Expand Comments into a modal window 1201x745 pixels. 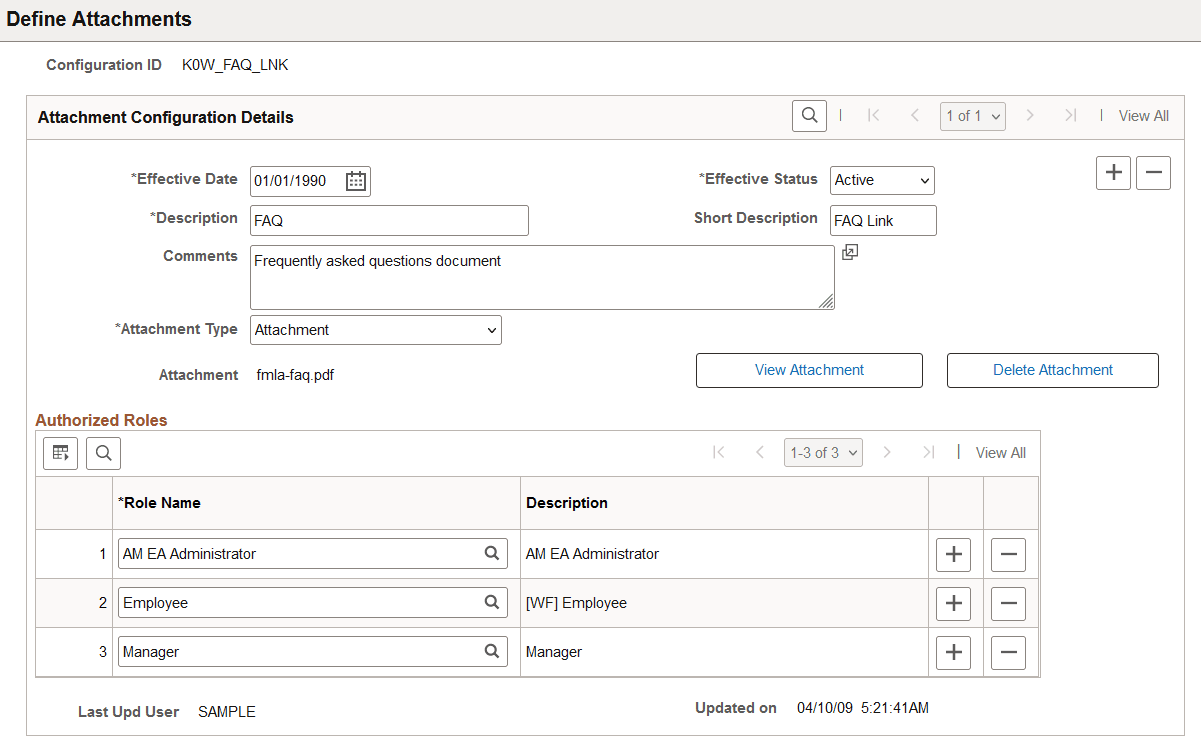coord(849,252)
